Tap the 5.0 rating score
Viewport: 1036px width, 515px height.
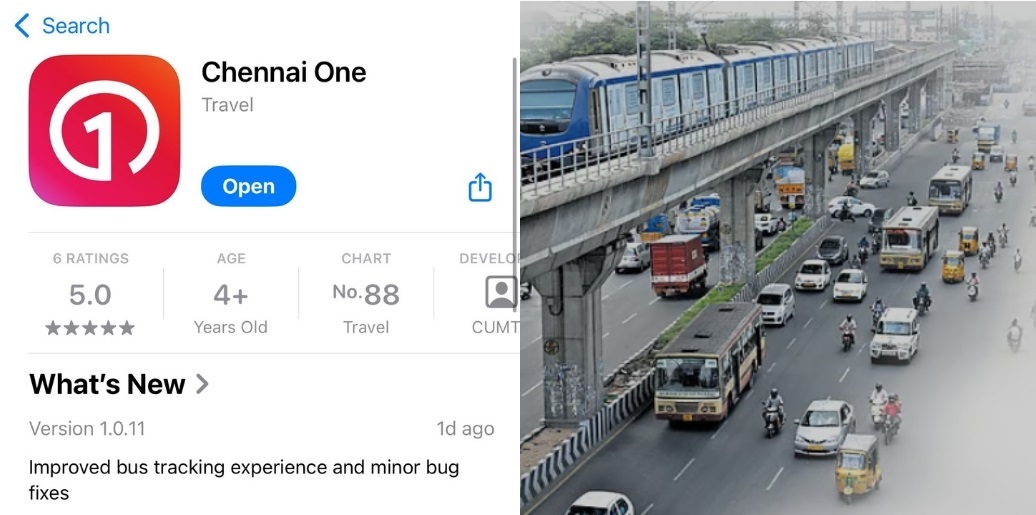(91, 295)
